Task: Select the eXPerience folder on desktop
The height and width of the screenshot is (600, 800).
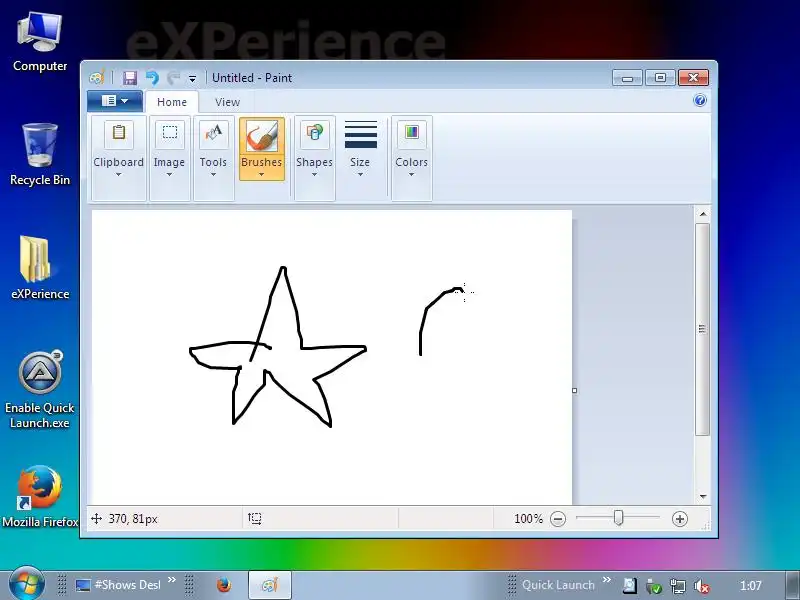Action: (40, 267)
